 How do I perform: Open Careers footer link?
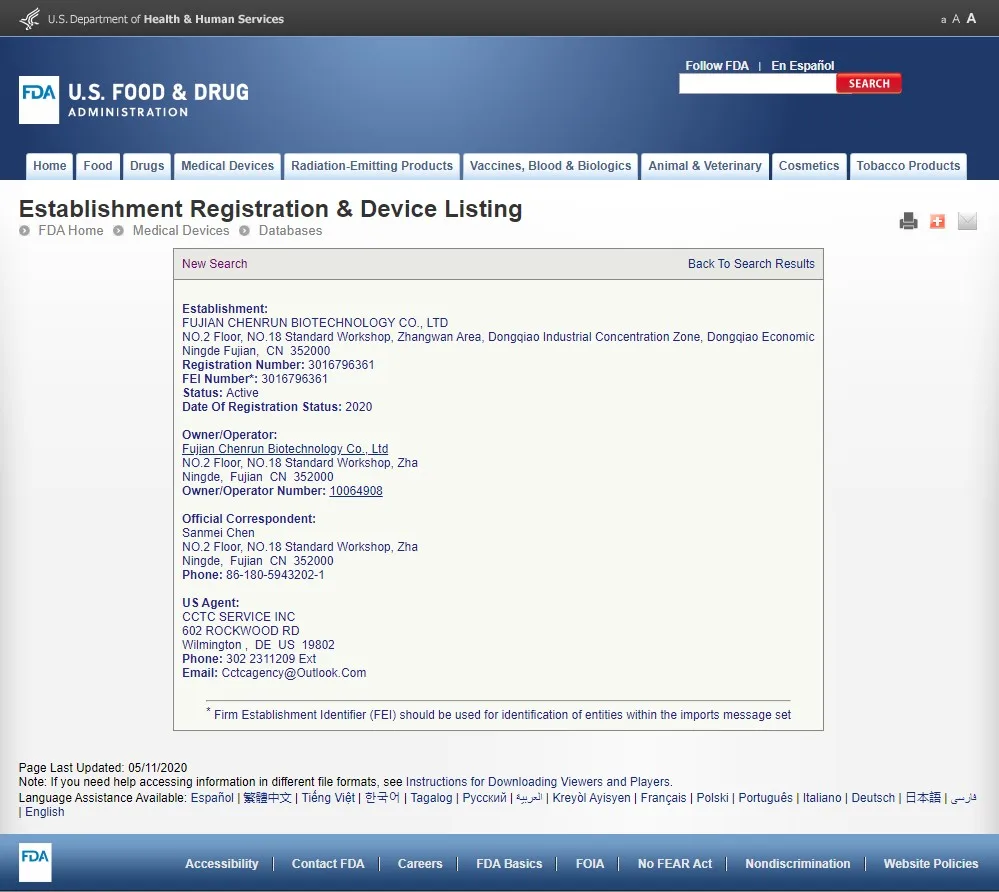coord(420,864)
